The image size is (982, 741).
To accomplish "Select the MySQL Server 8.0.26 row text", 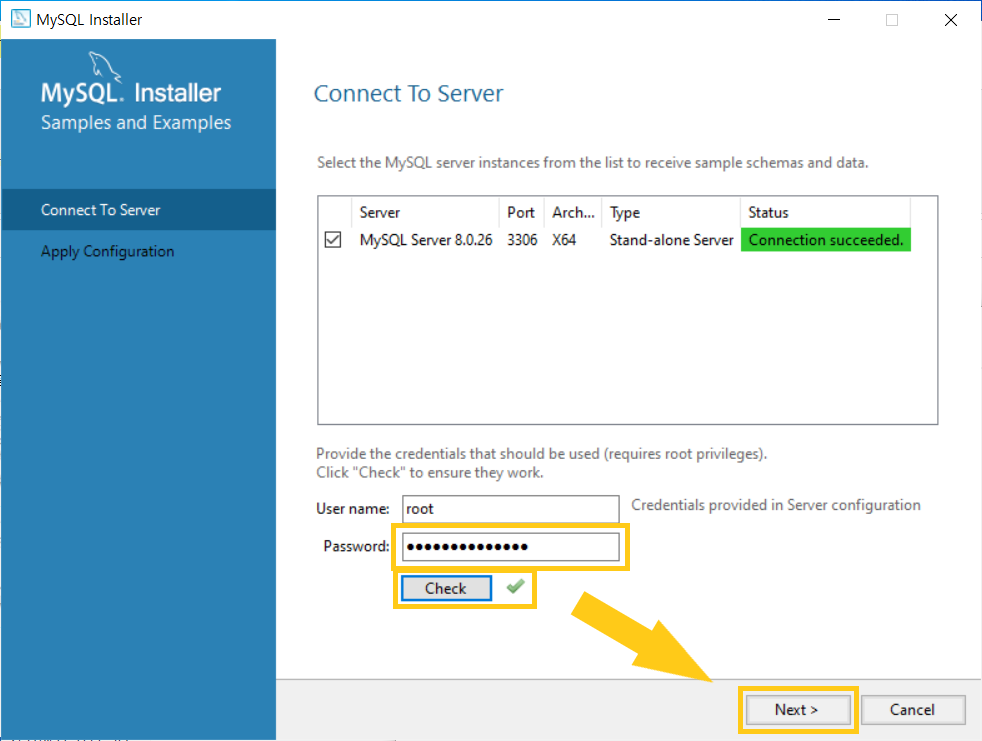I will coord(426,240).
